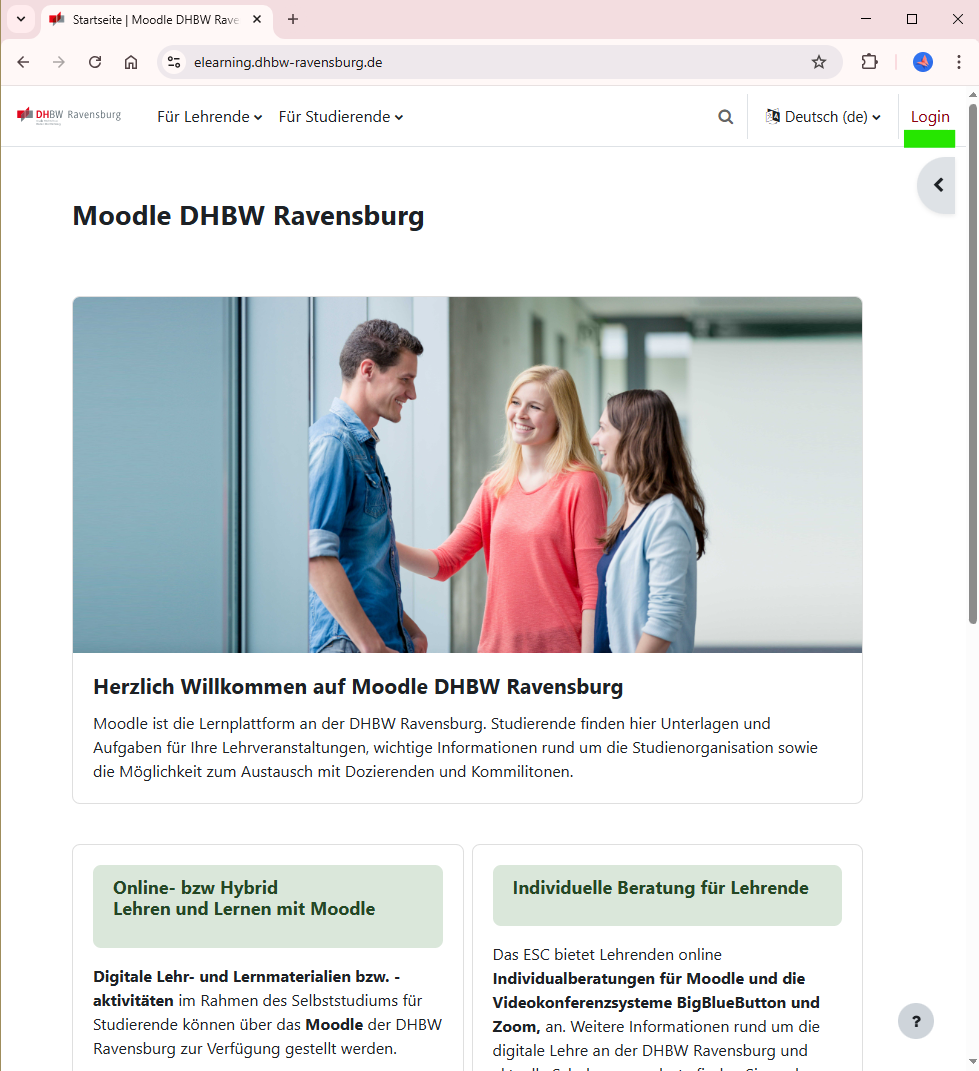Click the Online- bzw Hybrid Lehren heading
The image size is (979, 1071).
click(244, 898)
